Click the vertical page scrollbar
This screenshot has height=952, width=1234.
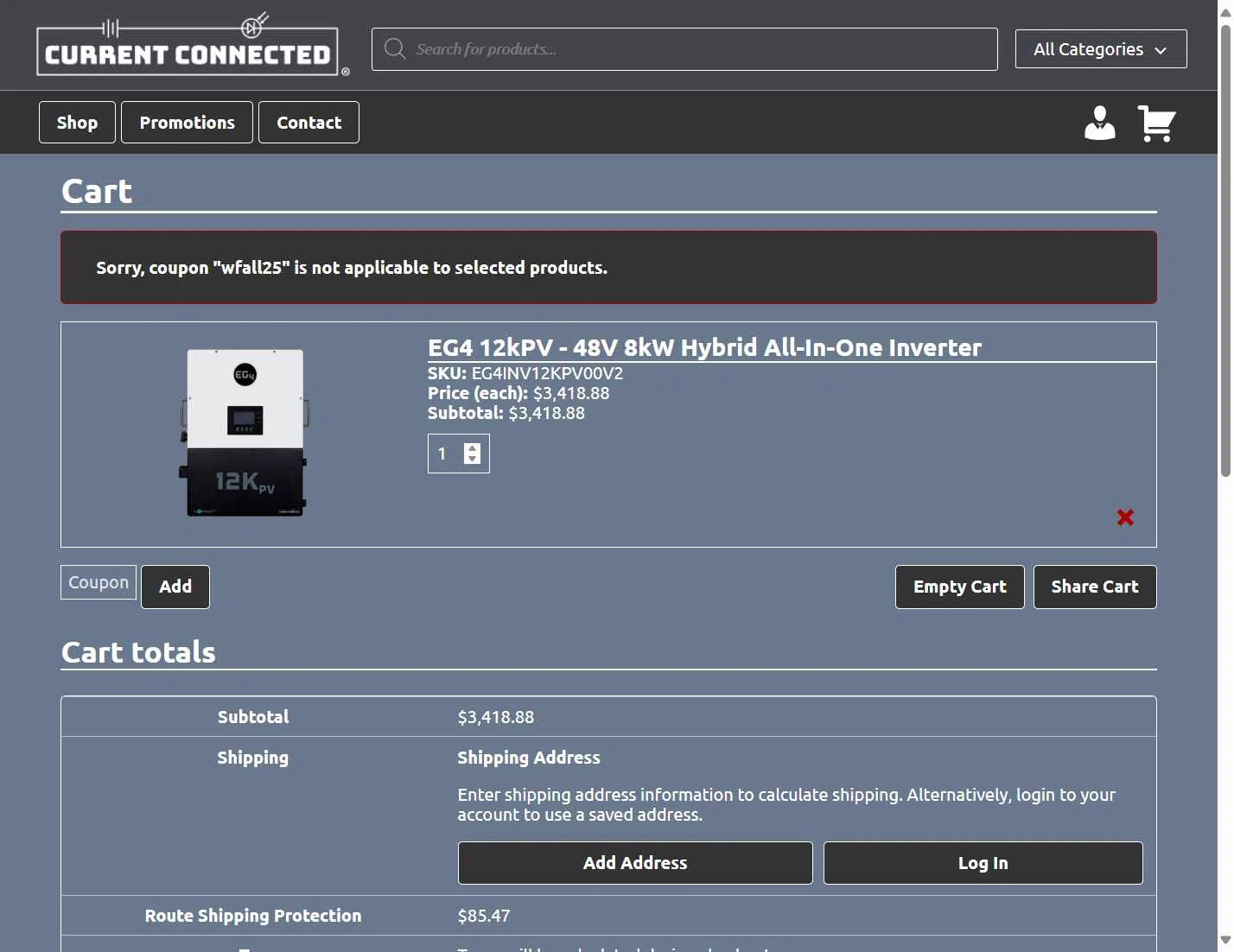click(x=1225, y=251)
